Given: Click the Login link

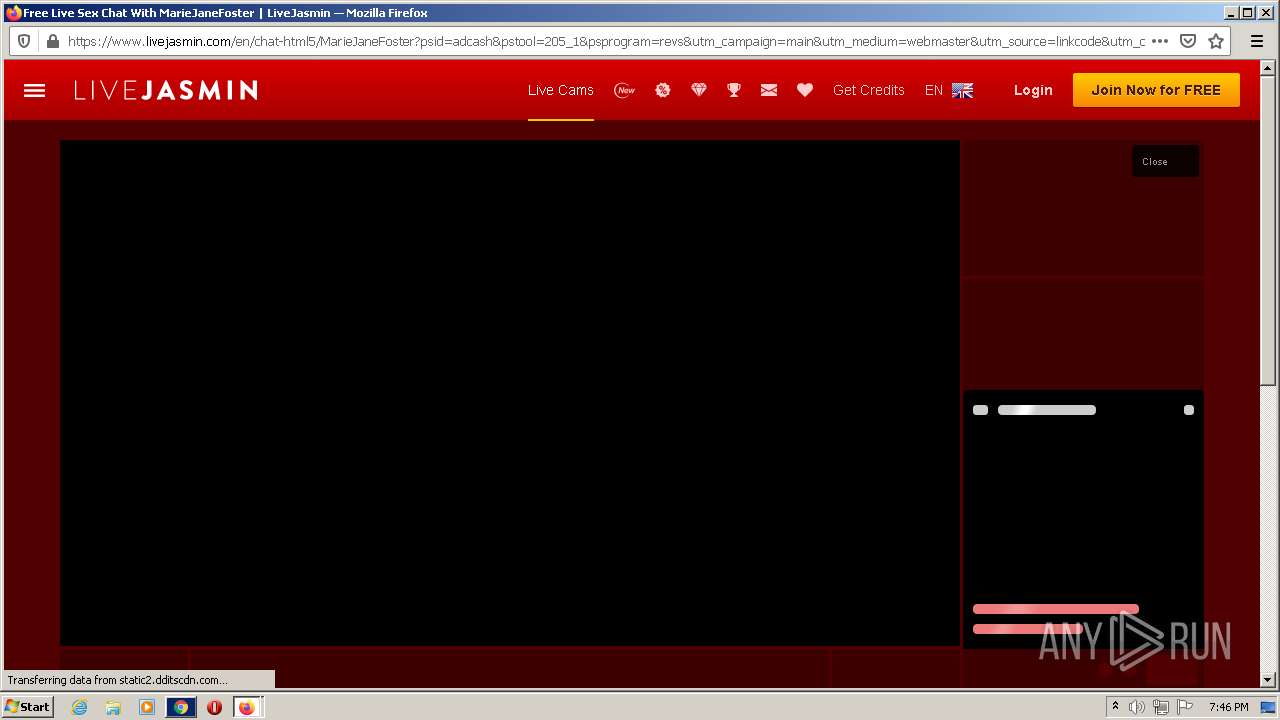Looking at the screenshot, I should 1033,90.
